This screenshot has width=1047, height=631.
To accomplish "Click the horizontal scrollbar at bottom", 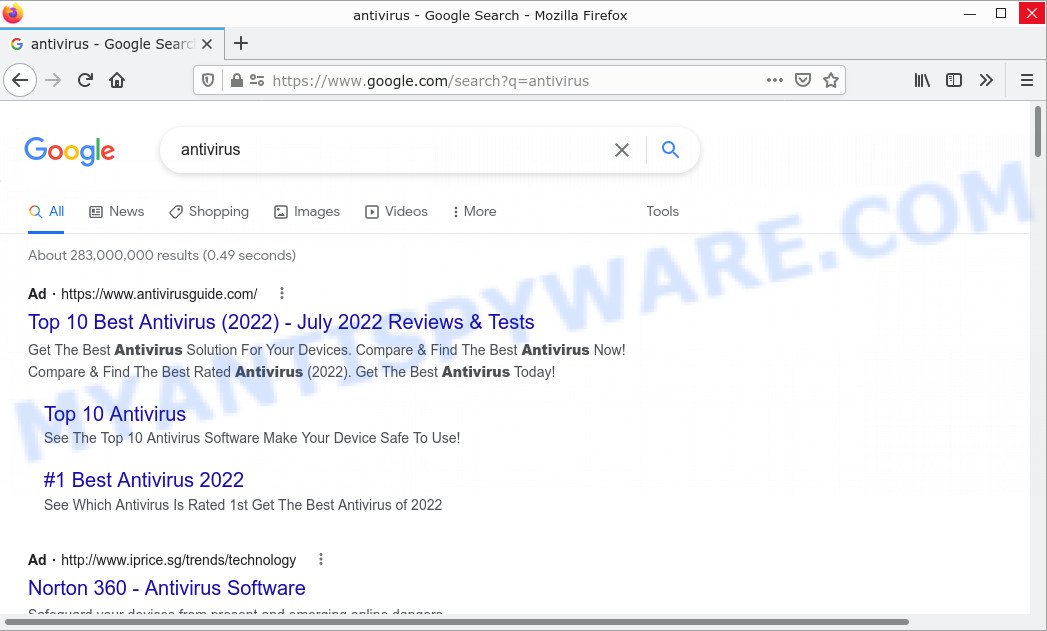I will click(457, 622).
